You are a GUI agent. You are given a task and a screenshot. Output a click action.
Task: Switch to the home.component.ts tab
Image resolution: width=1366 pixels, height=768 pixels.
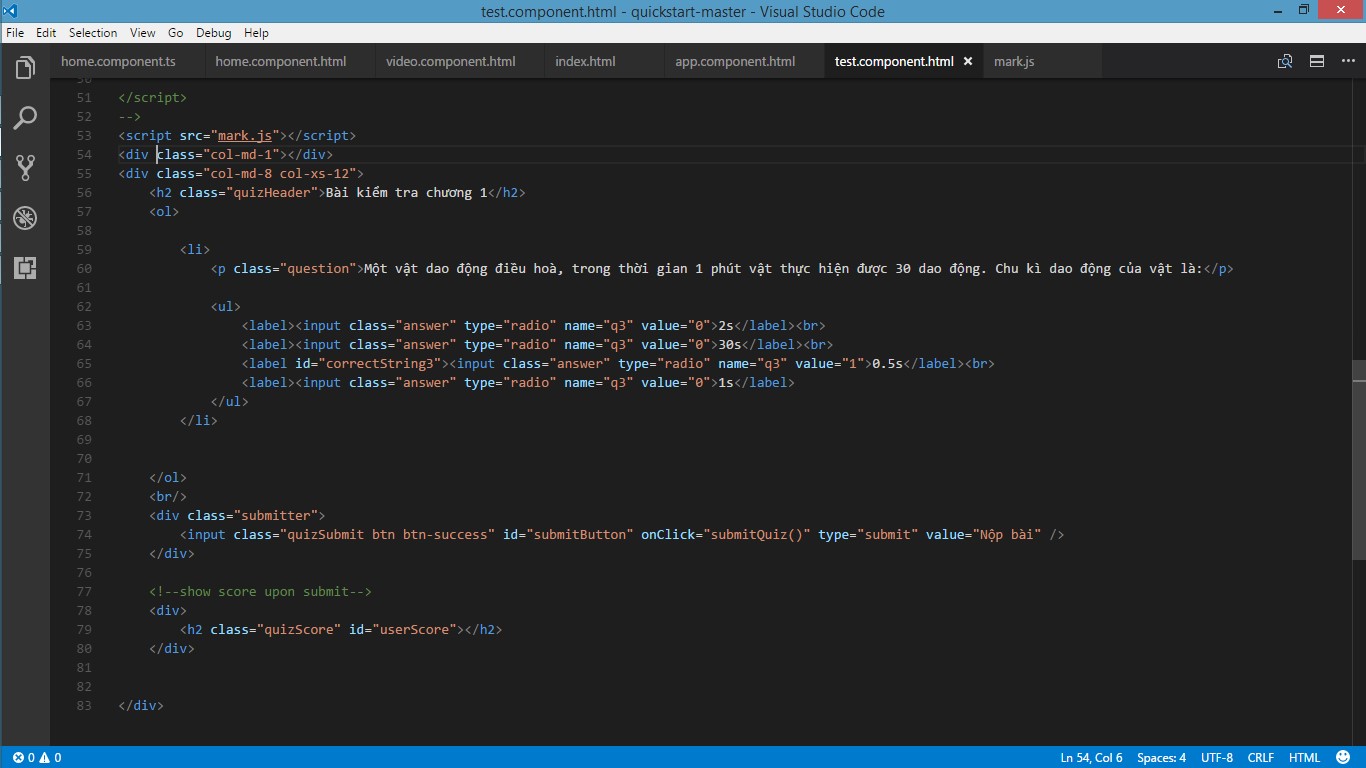118,62
